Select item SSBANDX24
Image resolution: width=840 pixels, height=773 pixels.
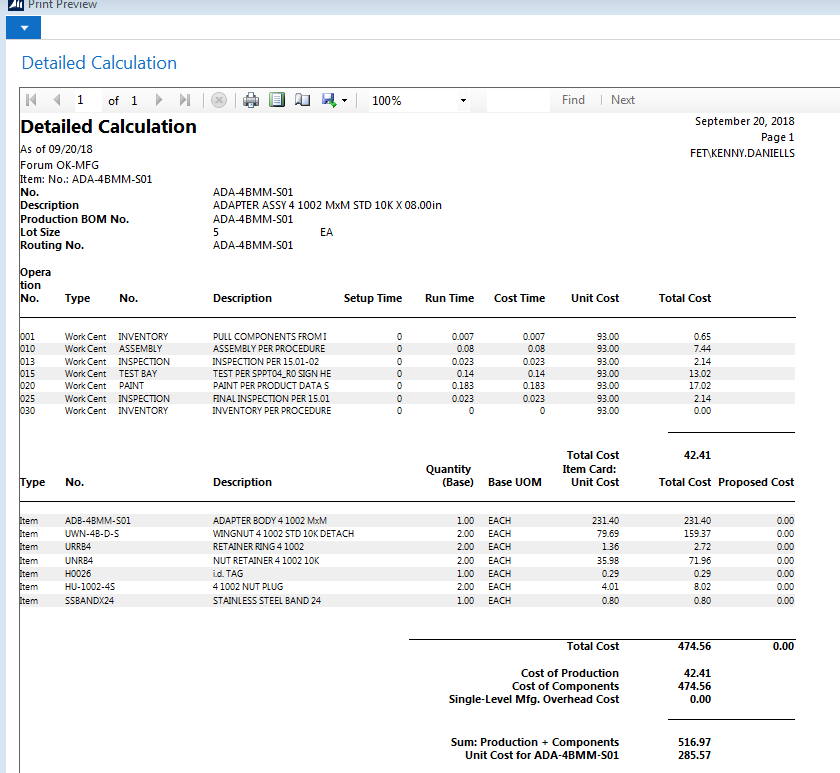point(89,601)
